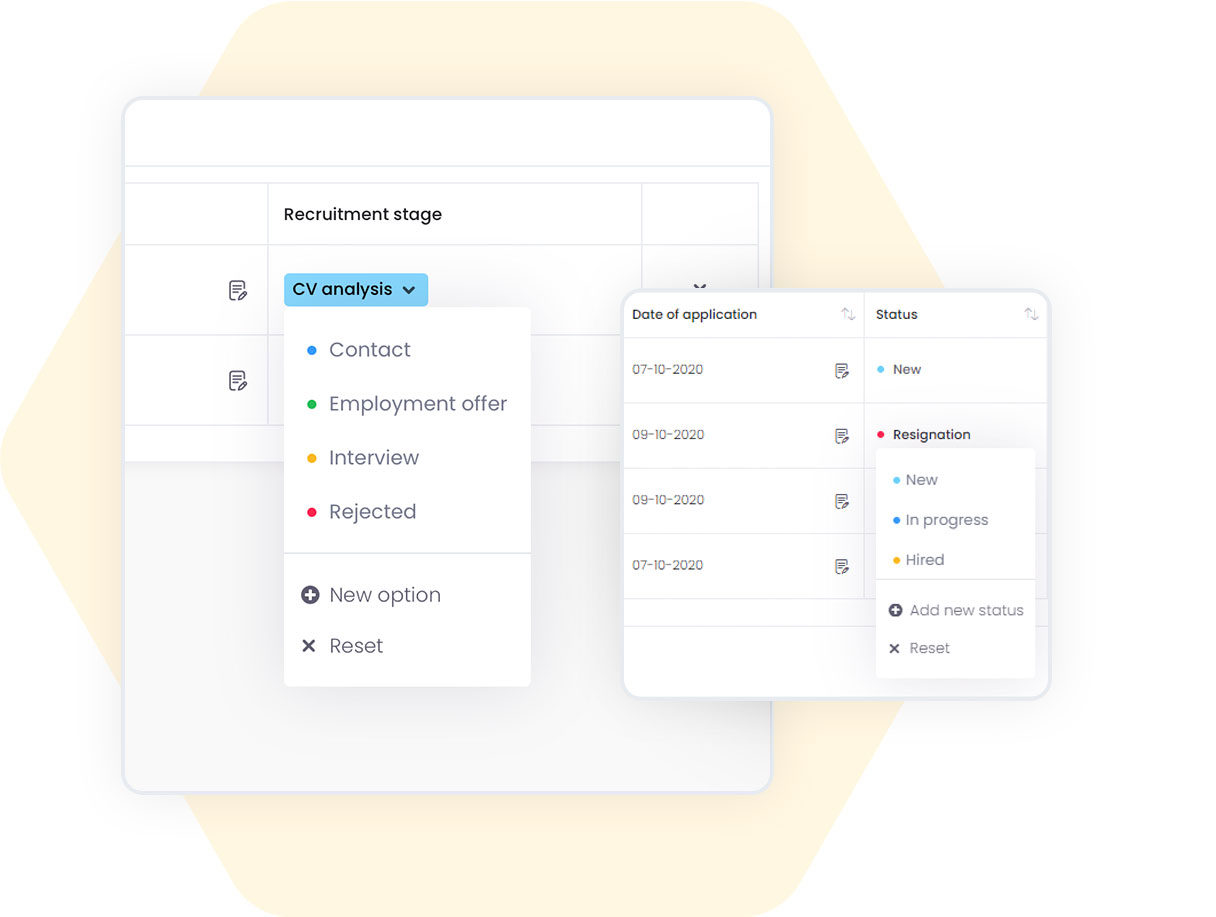Choose Employment offer stage option
1216x917 pixels.
tap(418, 404)
